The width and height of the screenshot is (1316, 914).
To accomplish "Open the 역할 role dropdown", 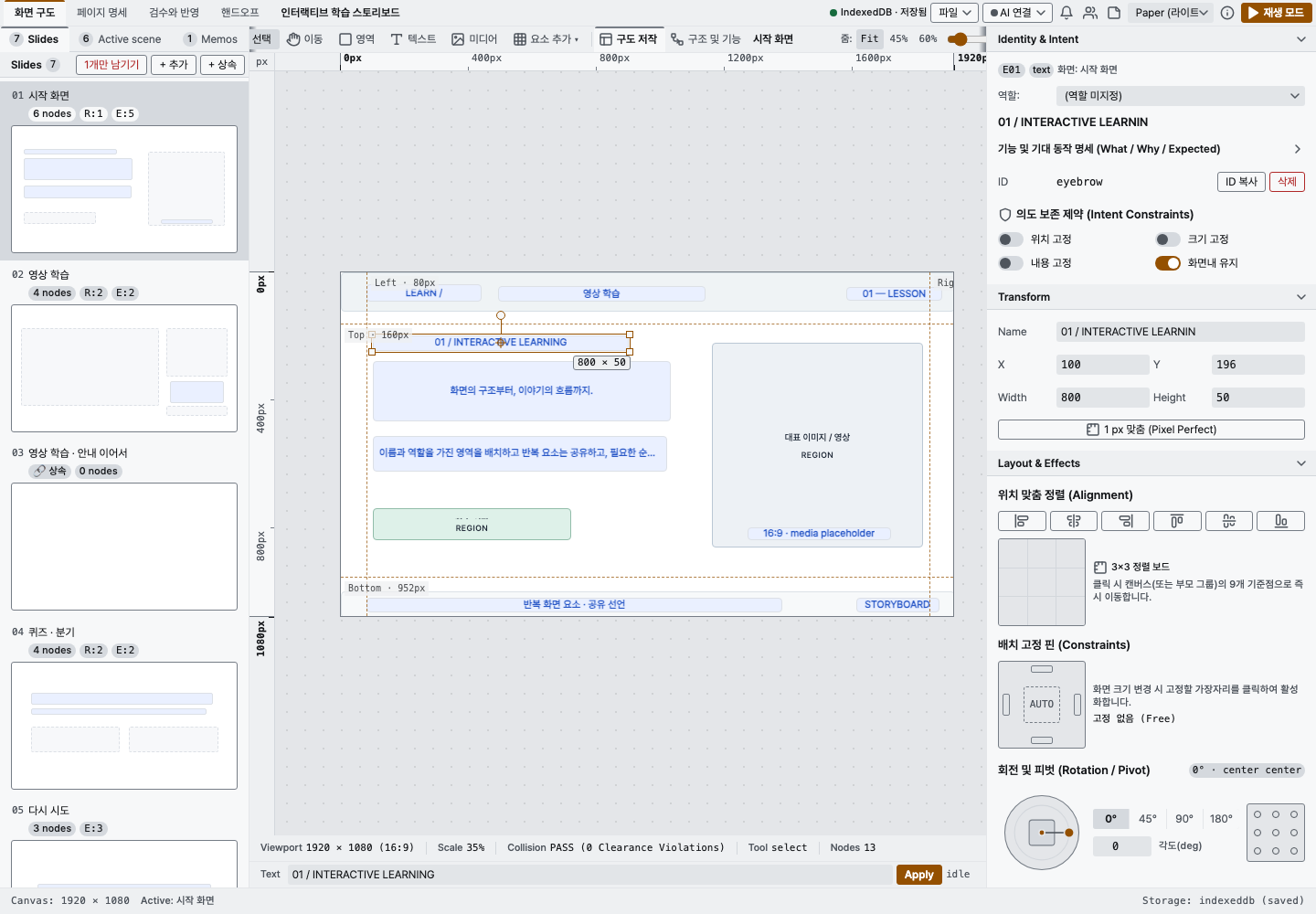I will [1181, 96].
